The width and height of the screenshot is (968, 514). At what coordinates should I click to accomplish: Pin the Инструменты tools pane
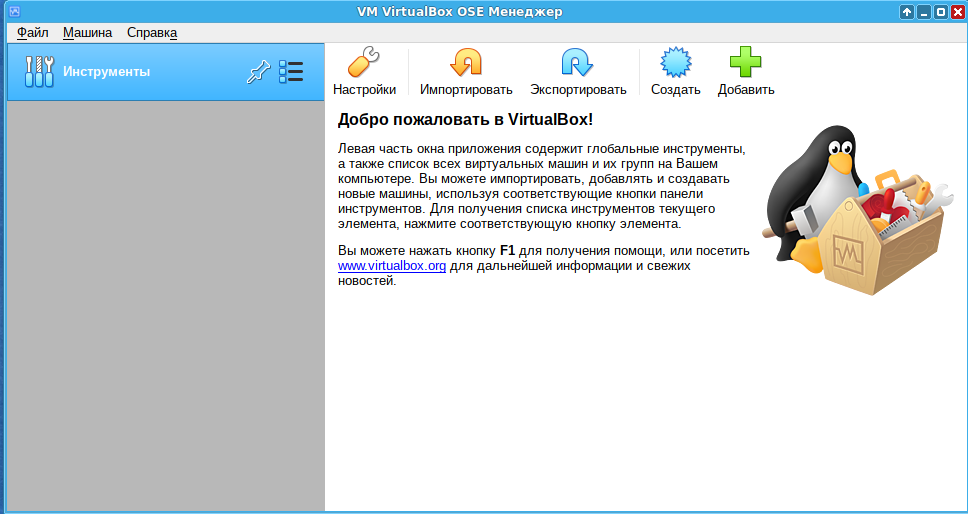click(x=259, y=72)
